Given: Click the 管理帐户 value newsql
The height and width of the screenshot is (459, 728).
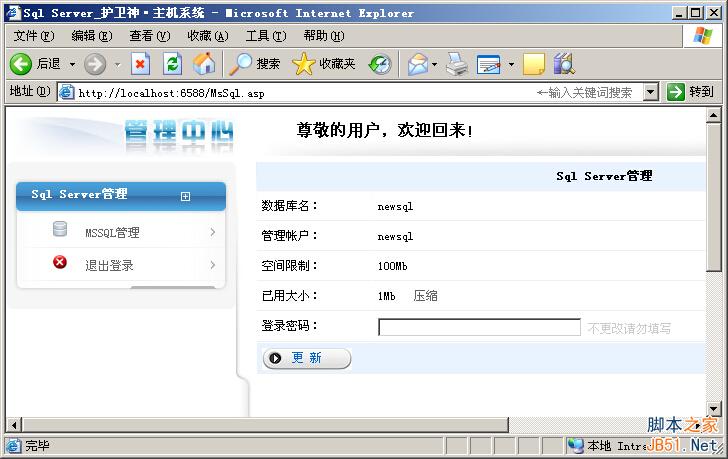Looking at the screenshot, I should coord(395,237).
